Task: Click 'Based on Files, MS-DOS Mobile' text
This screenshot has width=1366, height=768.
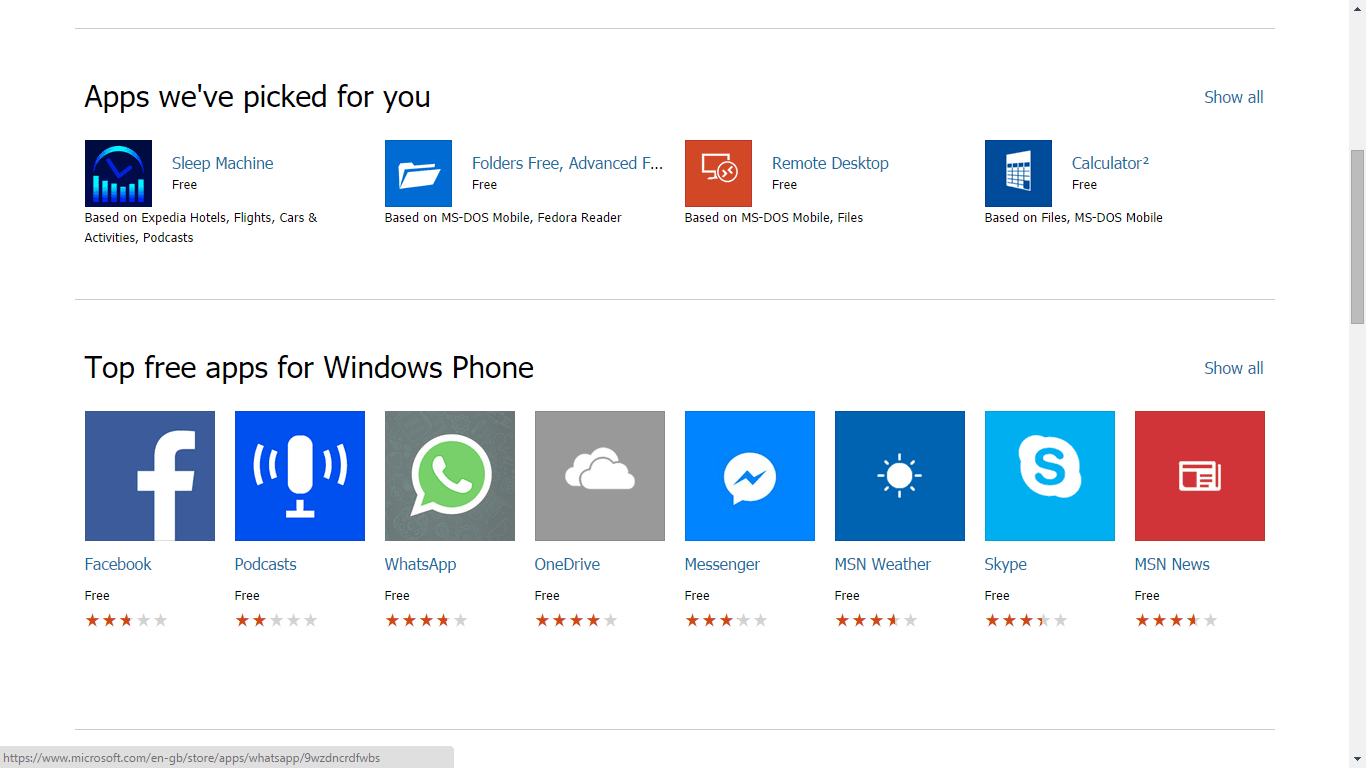Action: (1074, 218)
